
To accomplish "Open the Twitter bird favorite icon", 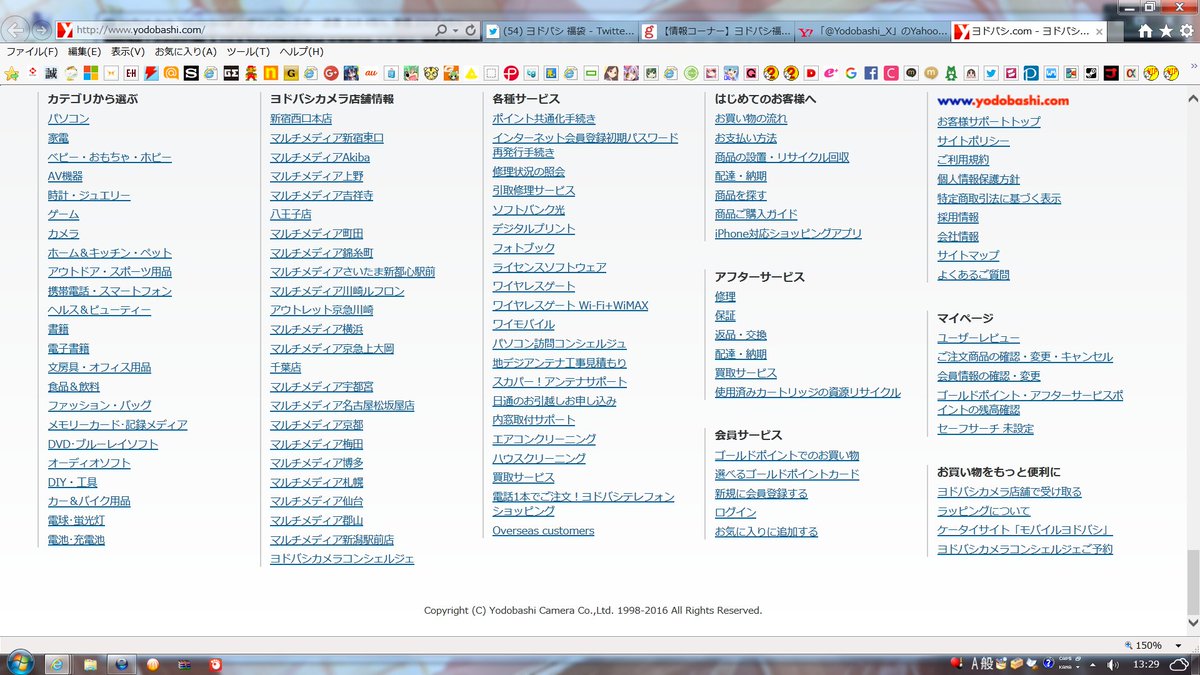I will pos(990,73).
